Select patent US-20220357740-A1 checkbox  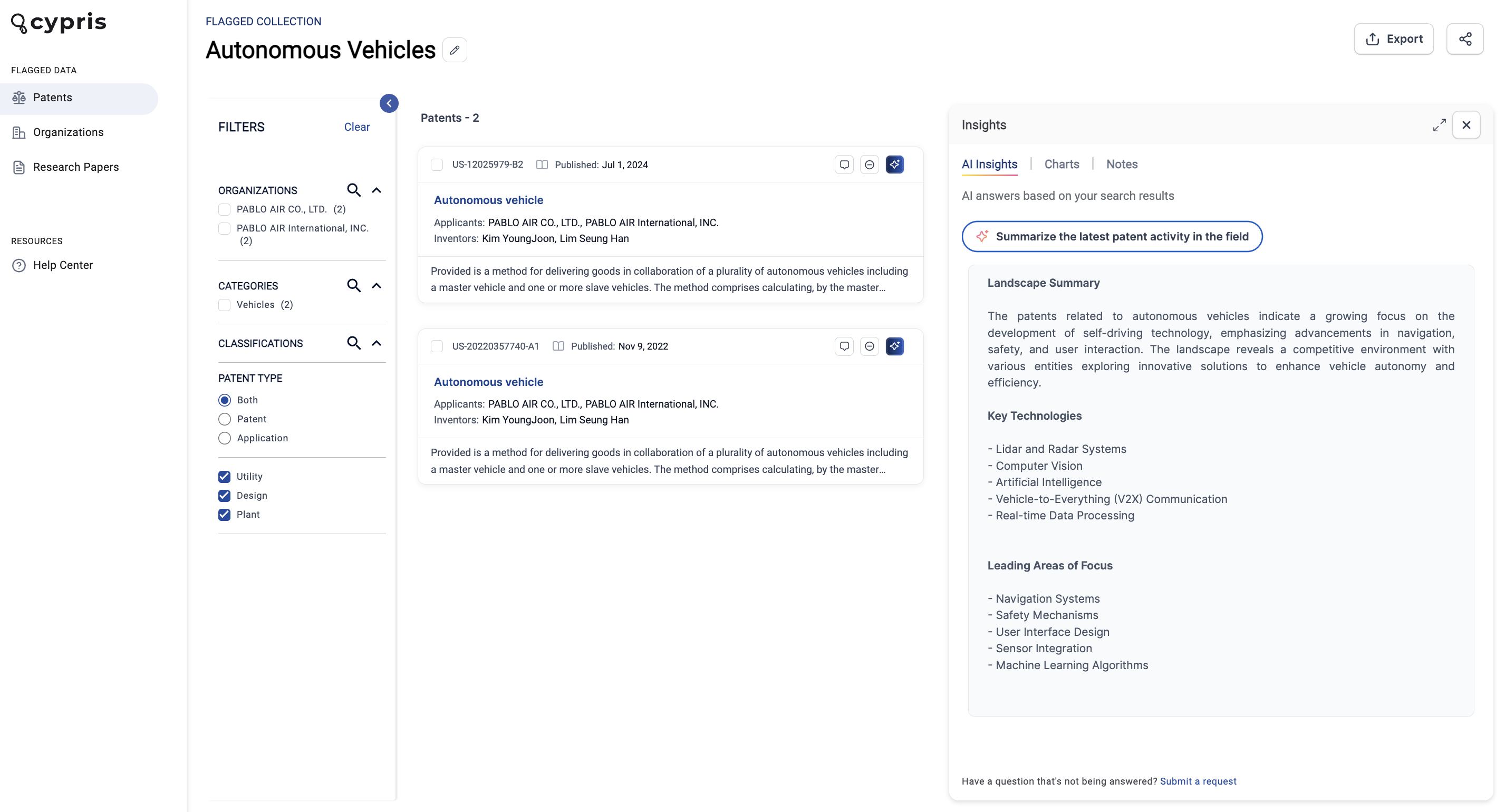coord(437,346)
